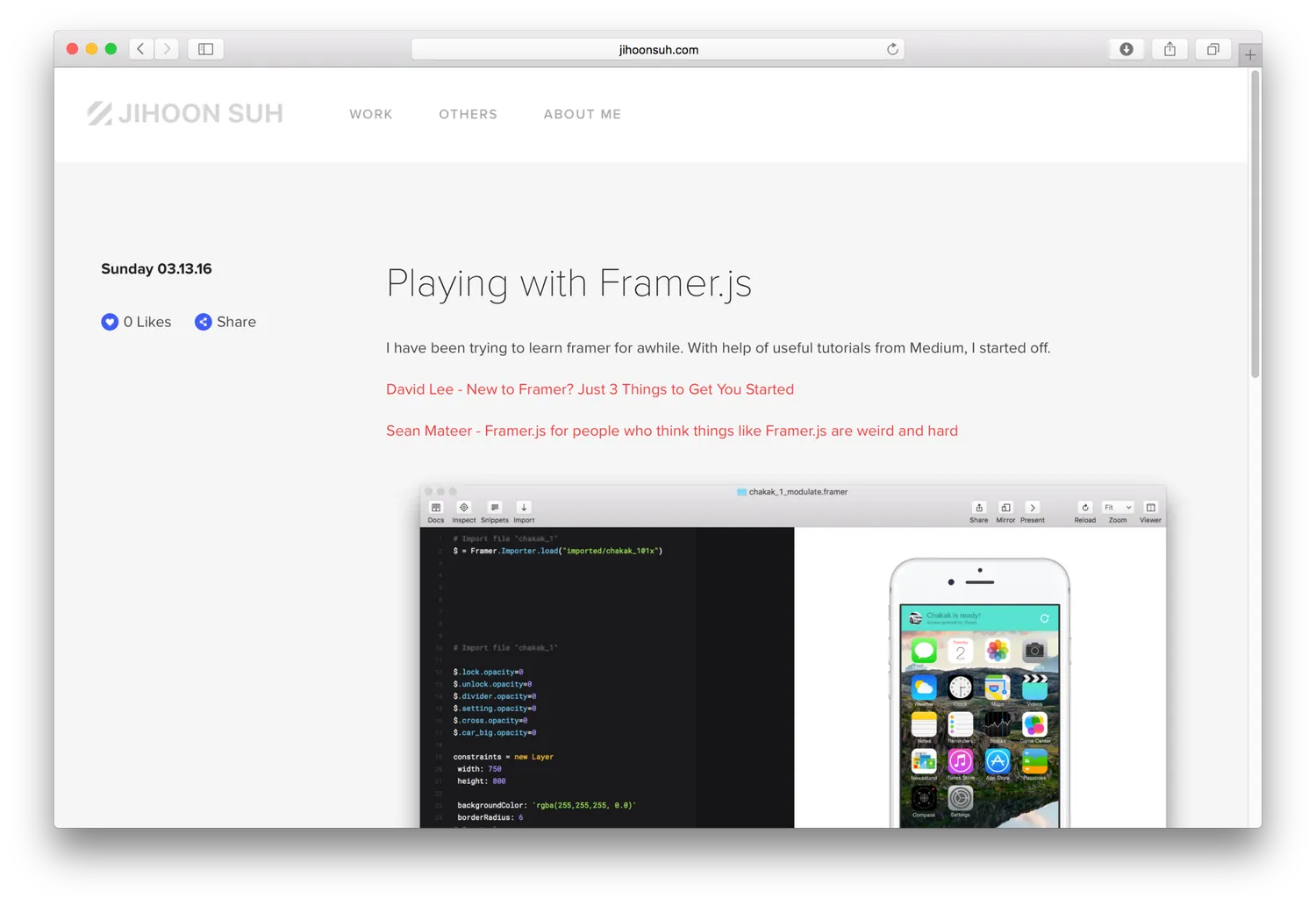Toggle the Safari sidebar button
The height and width of the screenshot is (905, 1316).
tap(206, 49)
